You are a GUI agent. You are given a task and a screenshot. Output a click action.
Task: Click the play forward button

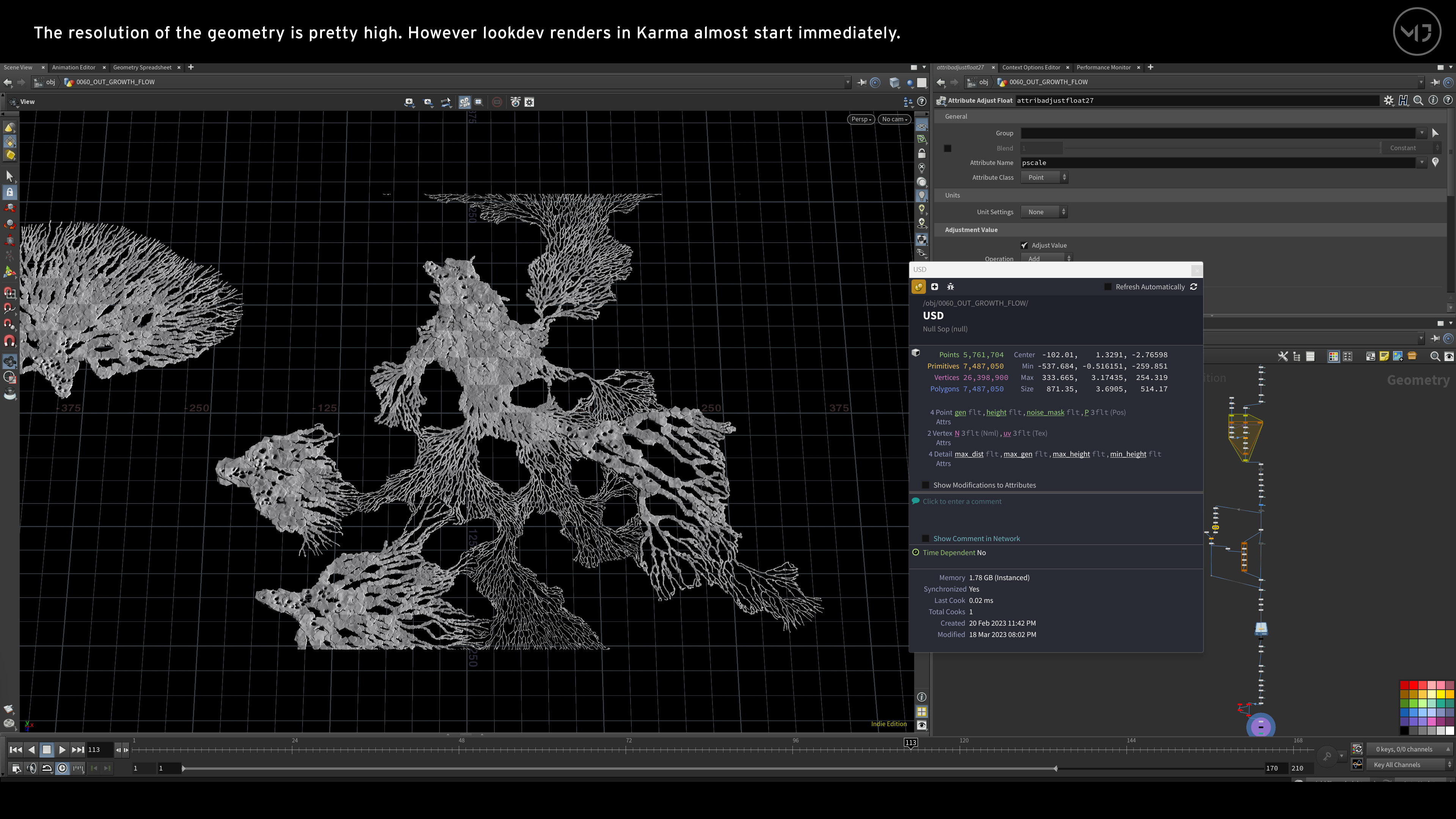coord(62,750)
